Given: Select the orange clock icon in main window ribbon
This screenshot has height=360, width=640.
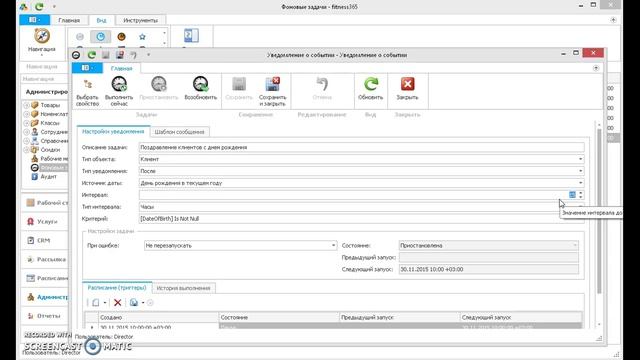Looking at the screenshot, I should tap(121, 37).
